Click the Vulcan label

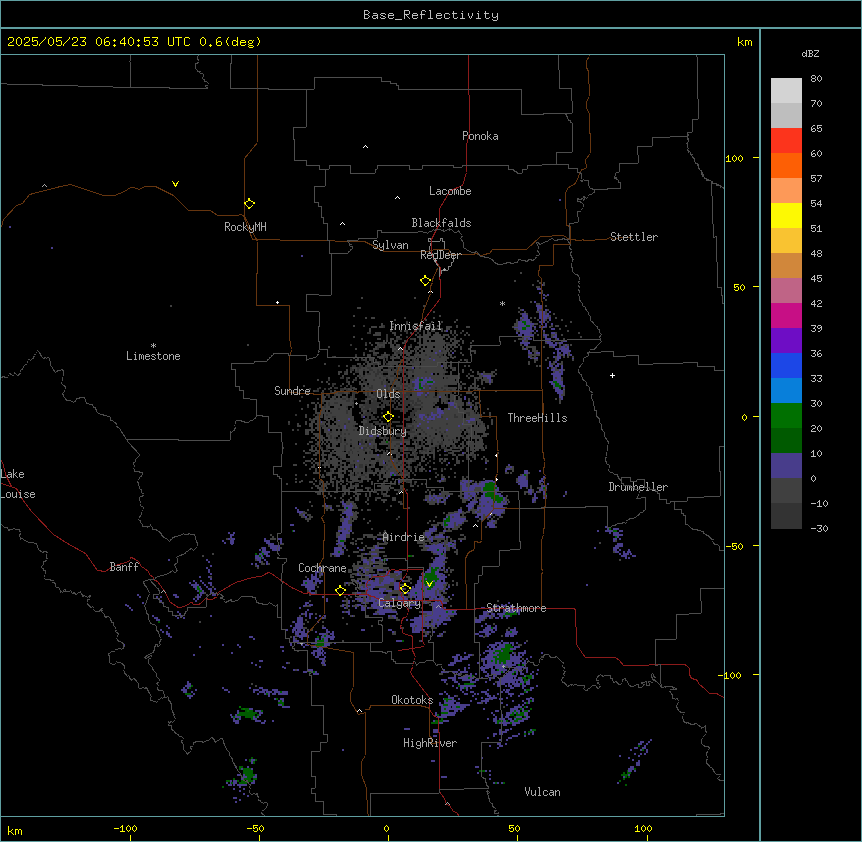pyautogui.click(x=542, y=792)
